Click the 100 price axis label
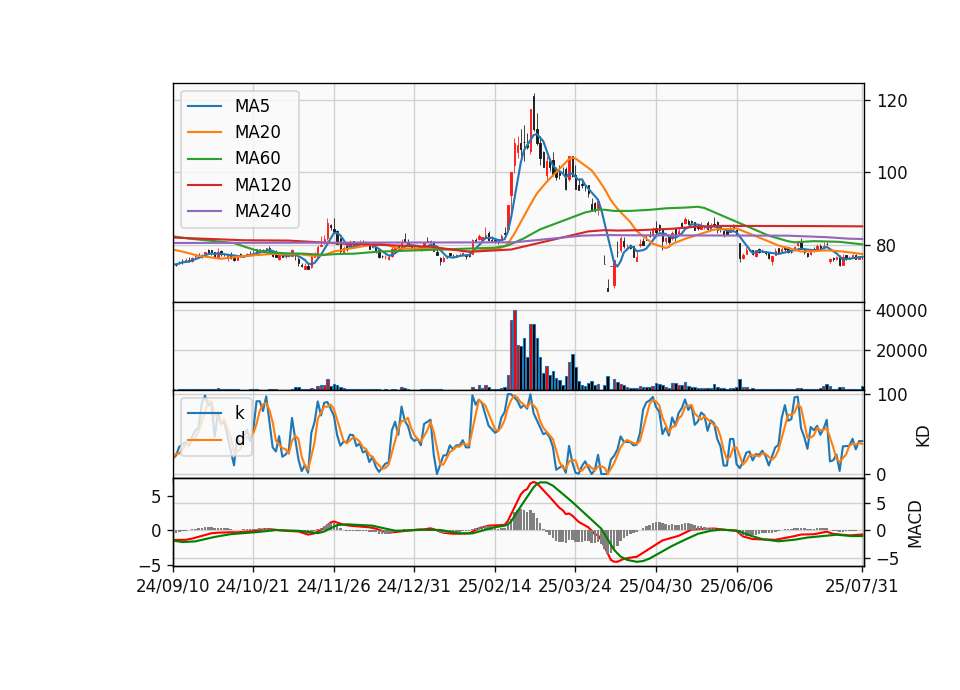The height and width of the screenshot is (690, 960). (x=892, y=173)
